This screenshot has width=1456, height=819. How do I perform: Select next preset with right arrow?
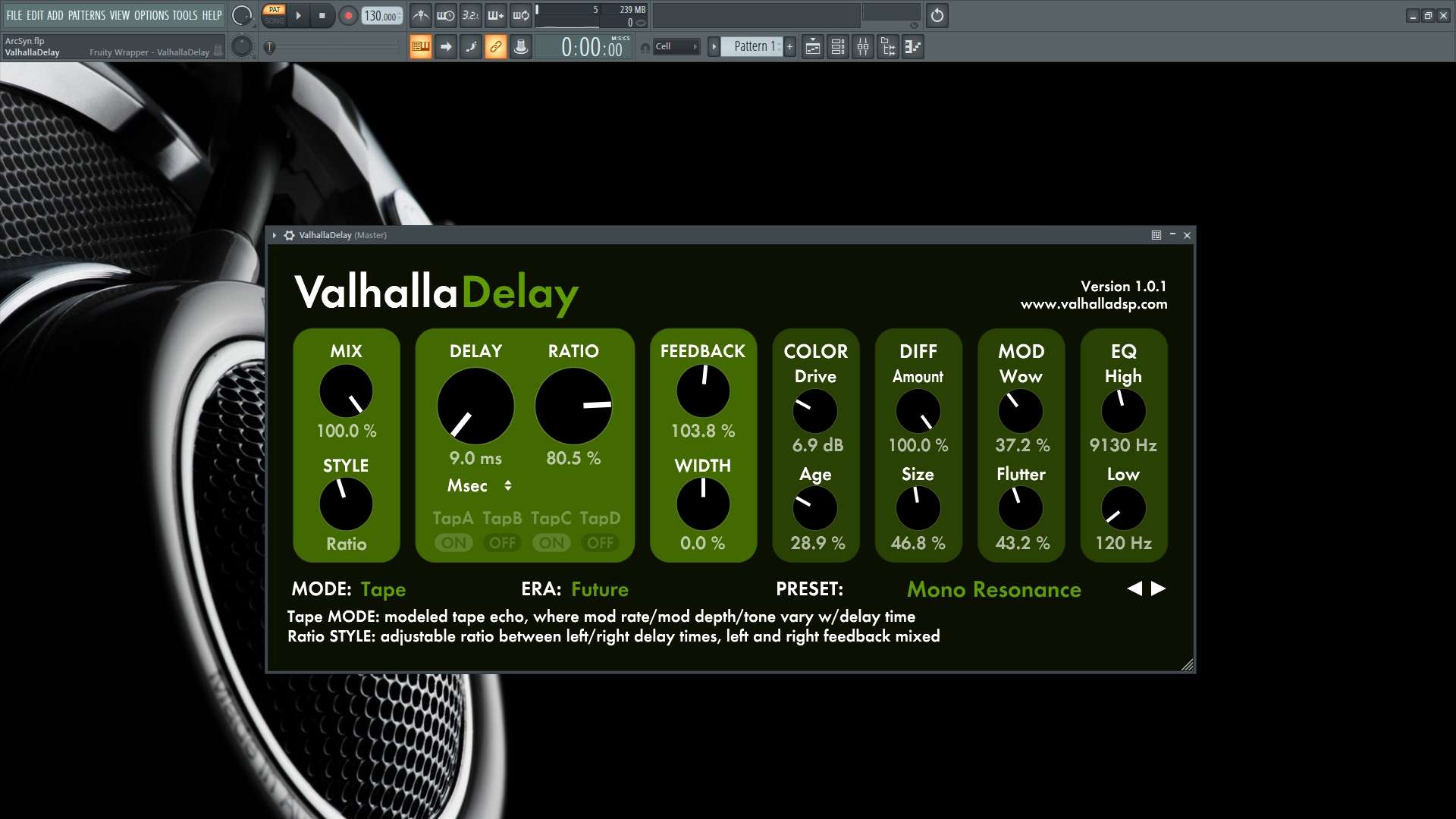(x=1158, y=588)
